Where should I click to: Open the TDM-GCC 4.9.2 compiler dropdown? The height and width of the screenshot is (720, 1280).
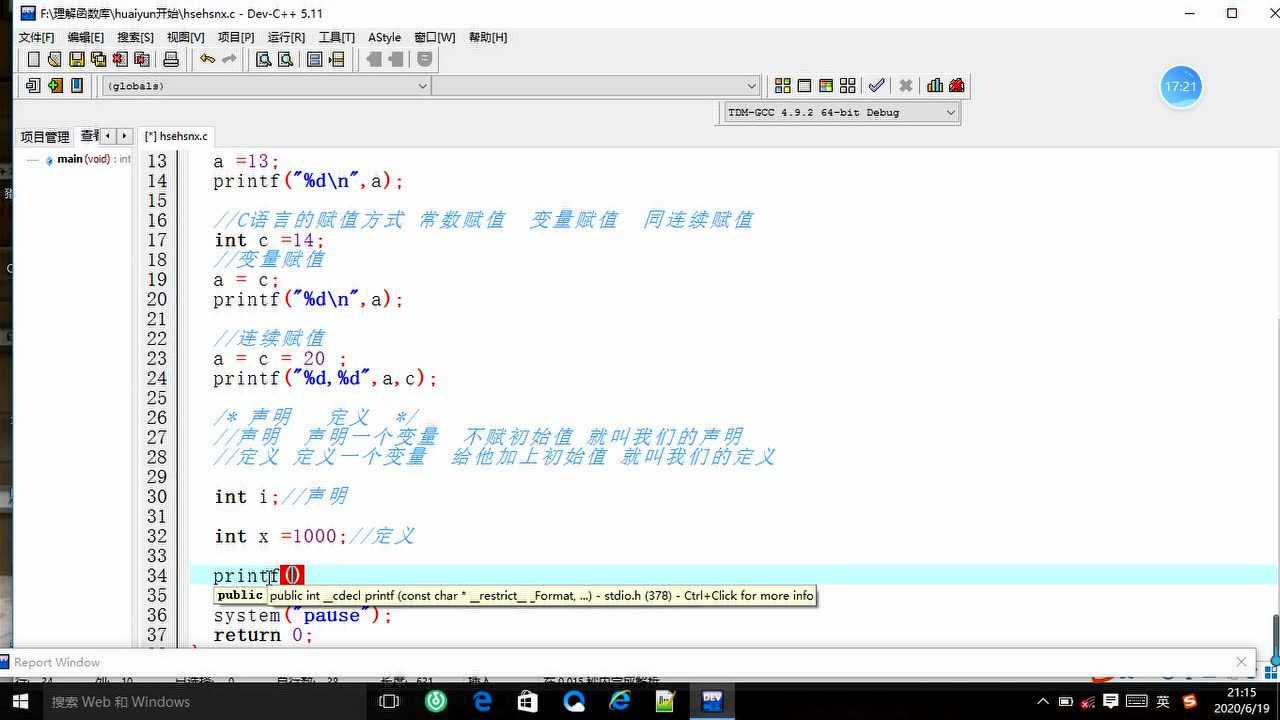[841, 113]
